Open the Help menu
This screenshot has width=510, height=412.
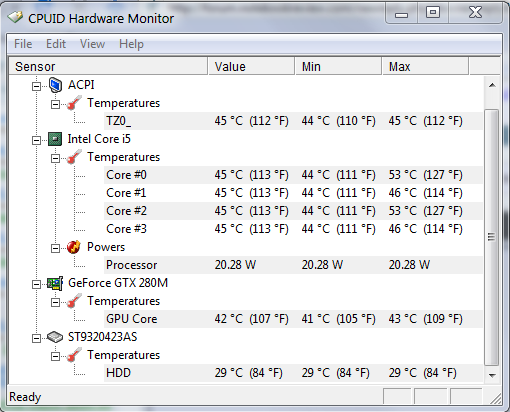[x=131, y=44]
